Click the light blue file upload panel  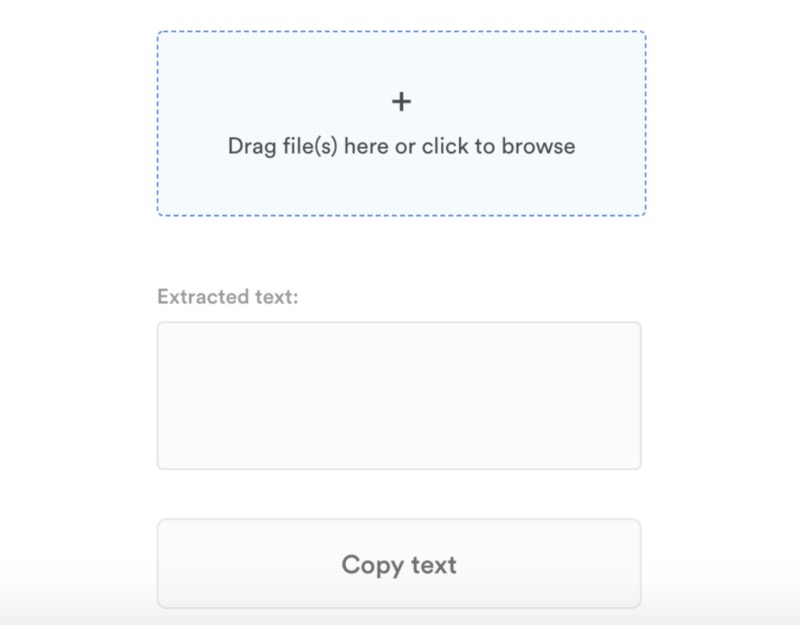(x=401, y=180)
